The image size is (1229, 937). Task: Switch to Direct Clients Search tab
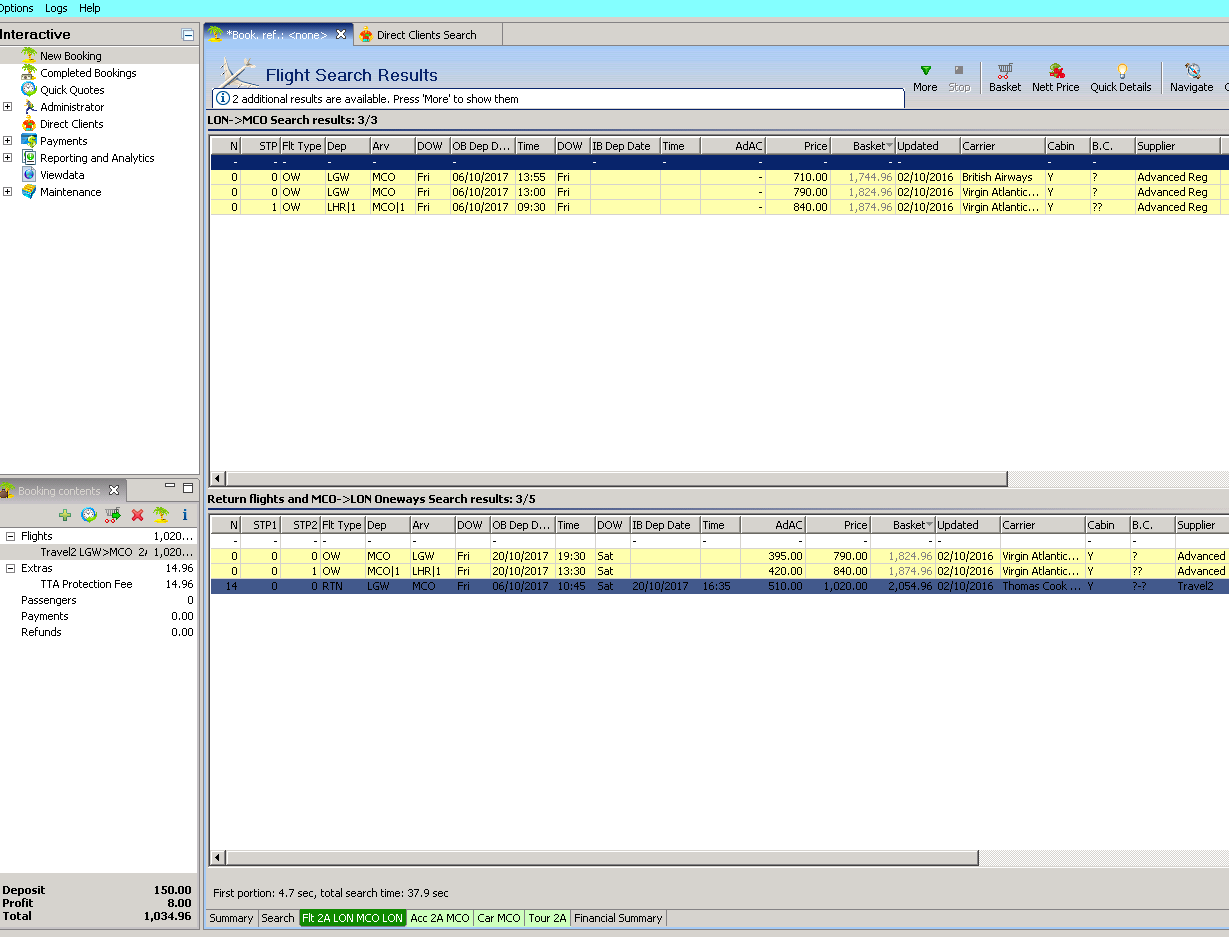pos(426,35)
